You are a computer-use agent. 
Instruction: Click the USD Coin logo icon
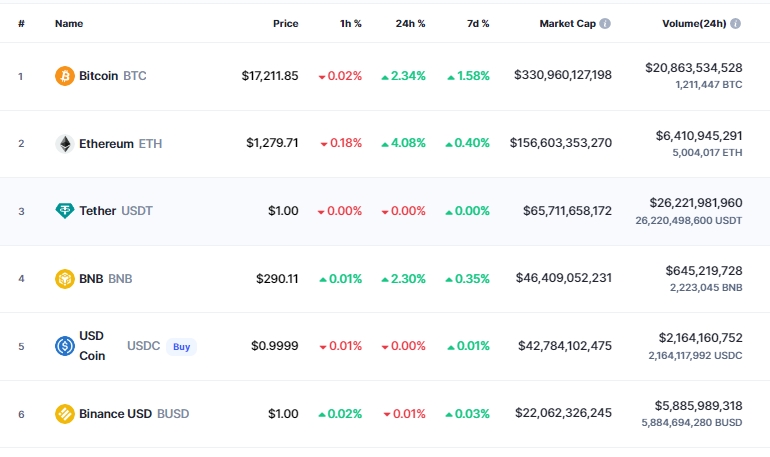click(x=64, y=346)
